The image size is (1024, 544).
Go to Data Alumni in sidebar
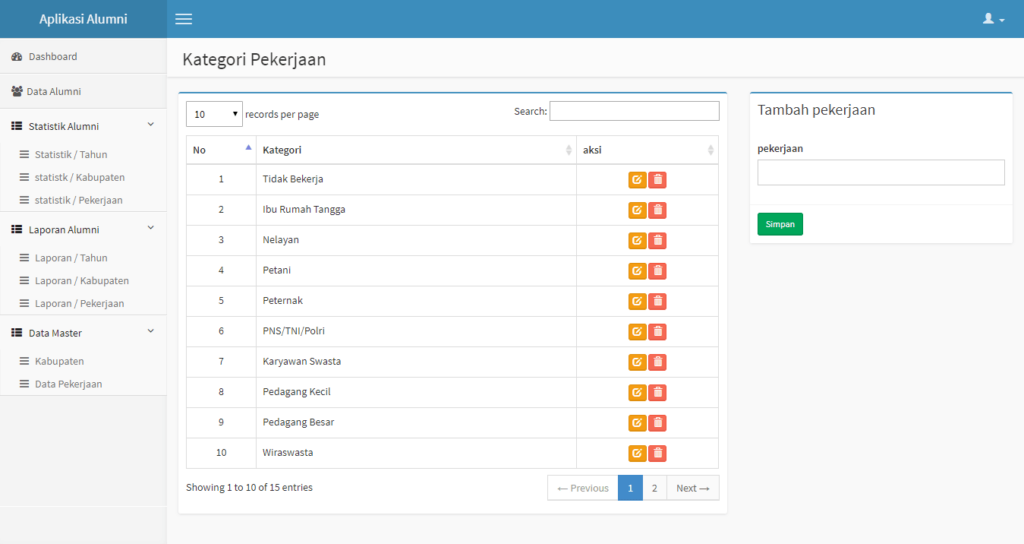[x=53, y=91]
